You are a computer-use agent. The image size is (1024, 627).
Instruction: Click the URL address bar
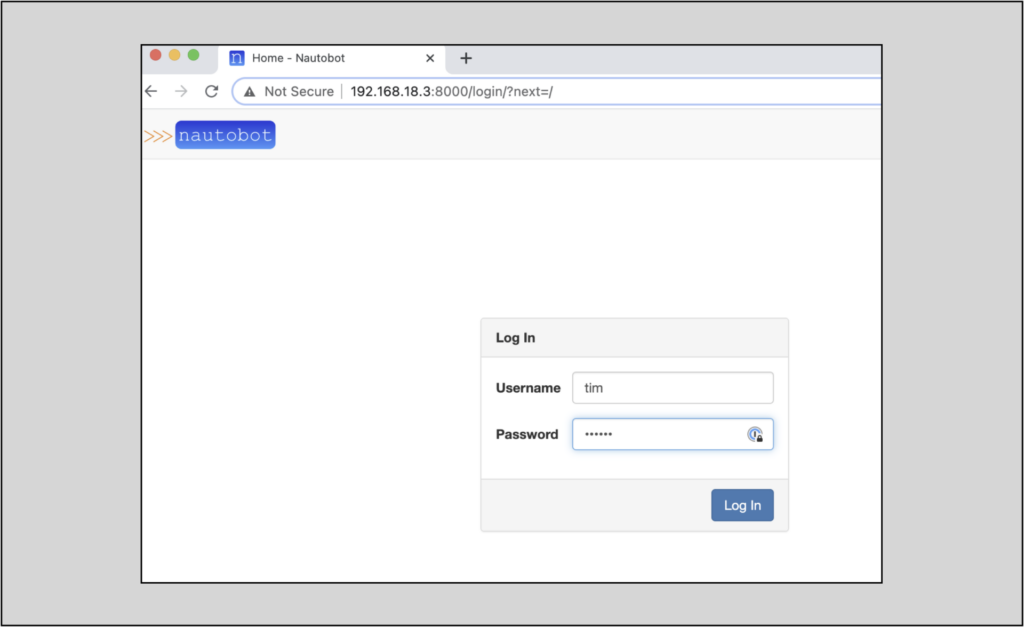coord(556,91)
